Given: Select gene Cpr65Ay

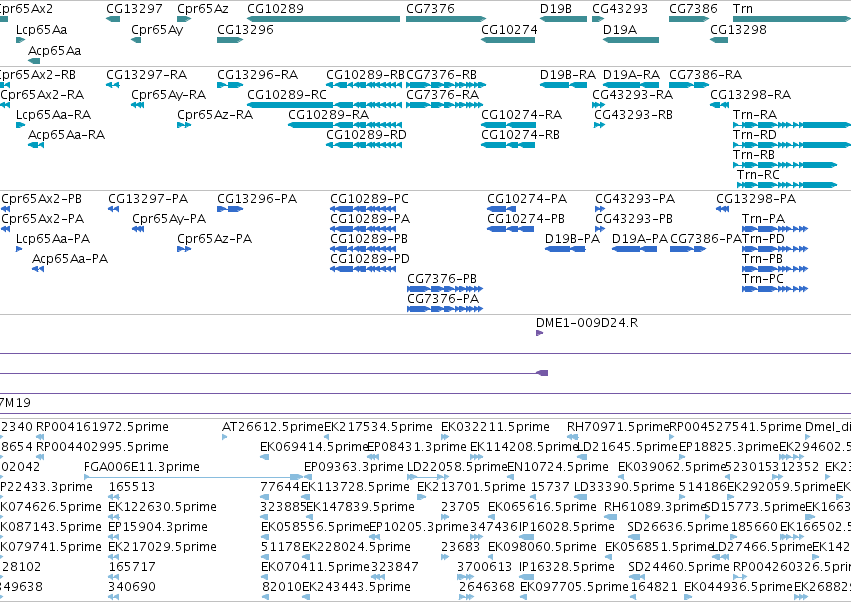Looking at the screenshot, I should pos(136,40).
